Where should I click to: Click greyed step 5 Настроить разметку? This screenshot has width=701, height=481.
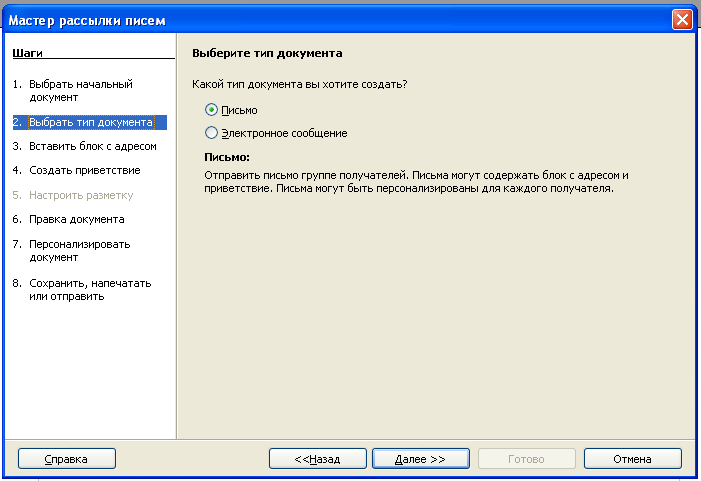pos(73,195)
